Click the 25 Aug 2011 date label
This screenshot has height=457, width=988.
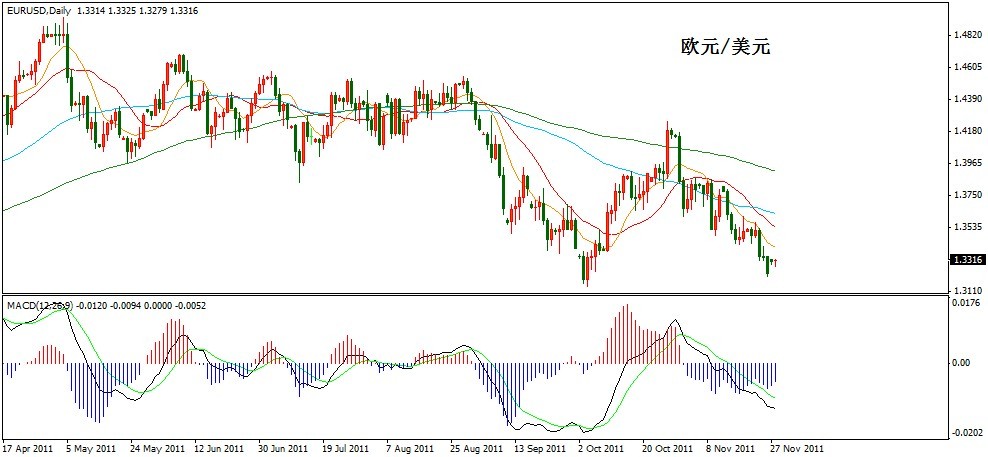[x=474, y=449]
